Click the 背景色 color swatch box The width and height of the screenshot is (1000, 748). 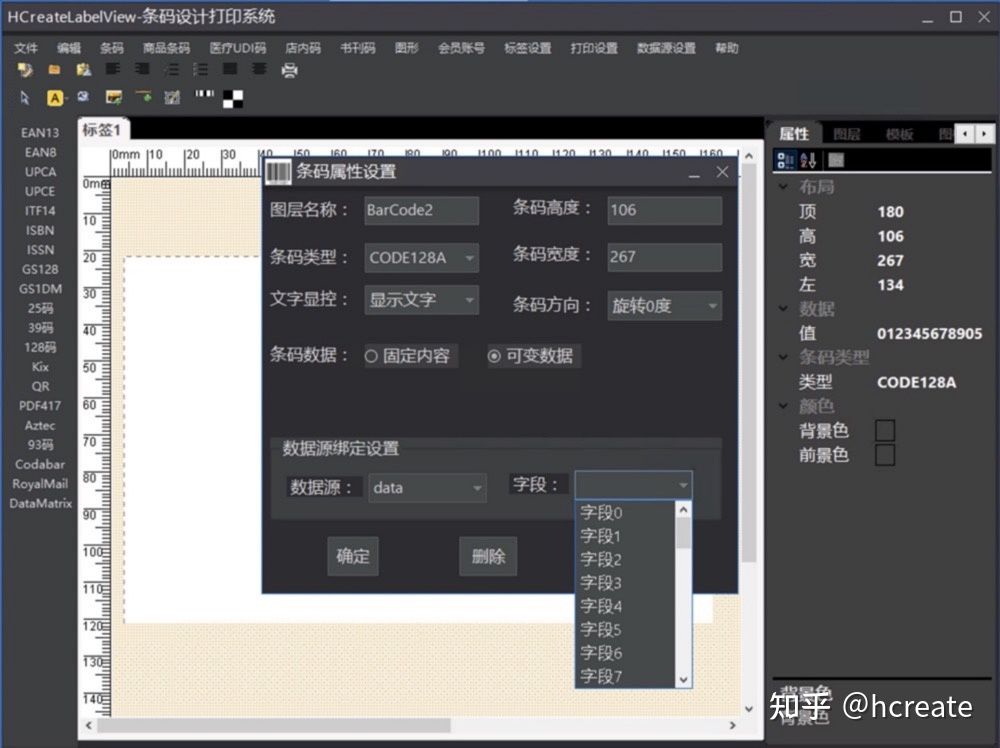point(885,431)
